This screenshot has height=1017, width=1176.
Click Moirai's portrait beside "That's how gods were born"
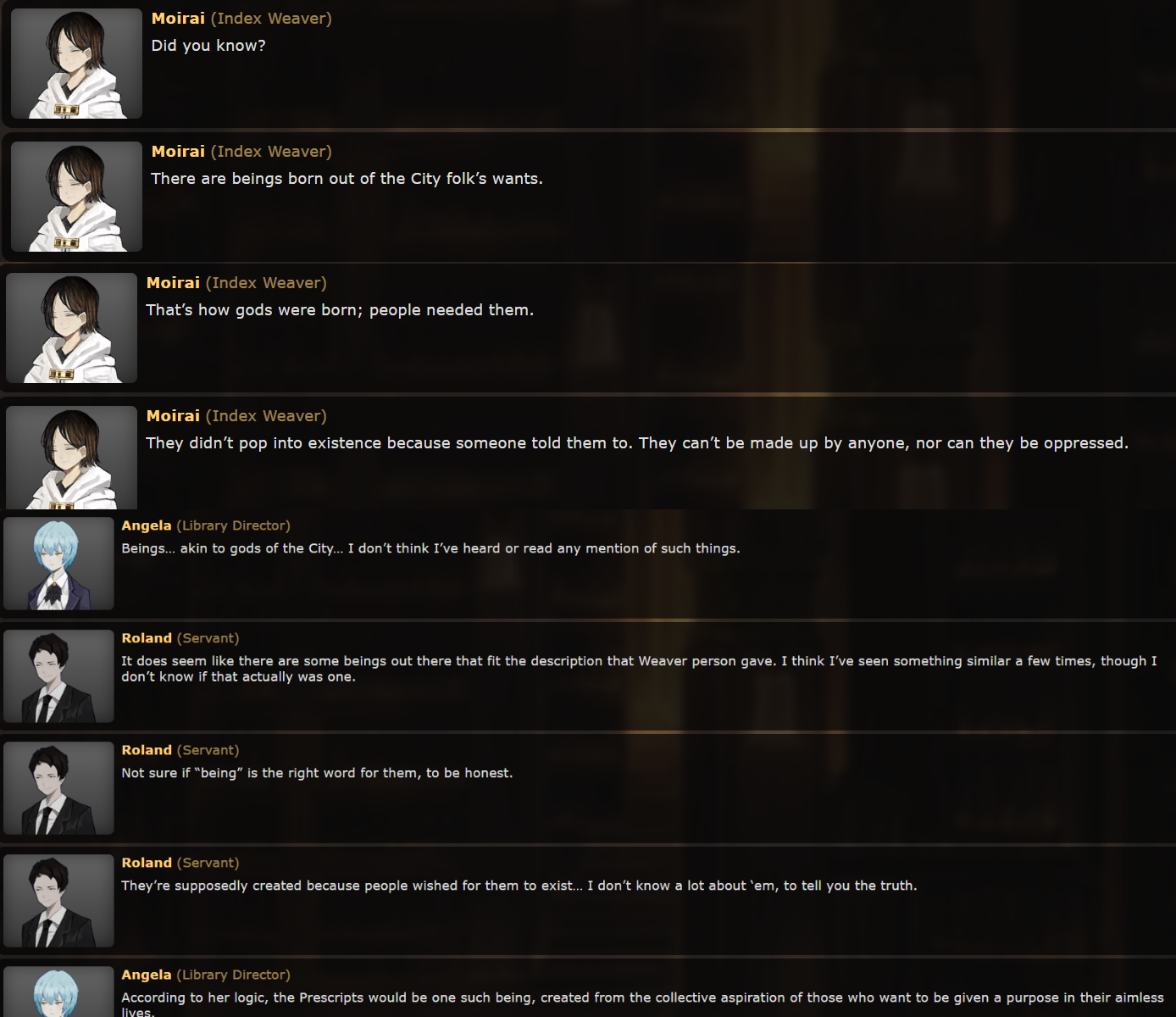(x=71, y=328)
